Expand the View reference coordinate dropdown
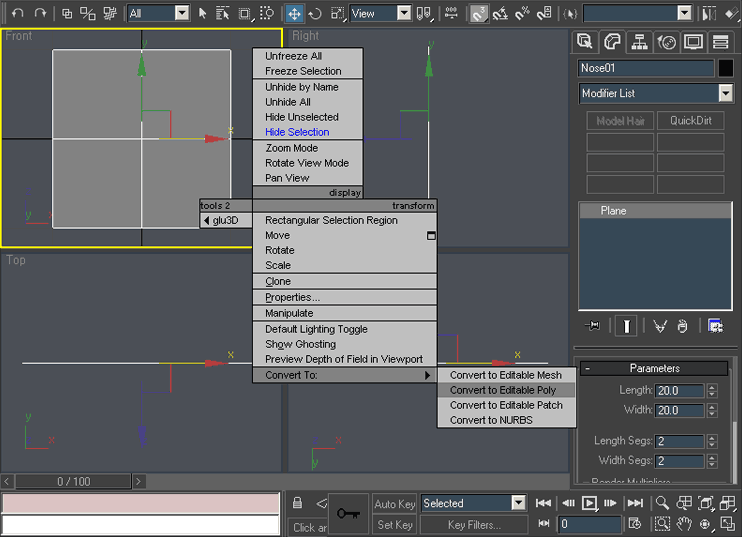Screen dimensions: 742x537 tap(403, 13)
